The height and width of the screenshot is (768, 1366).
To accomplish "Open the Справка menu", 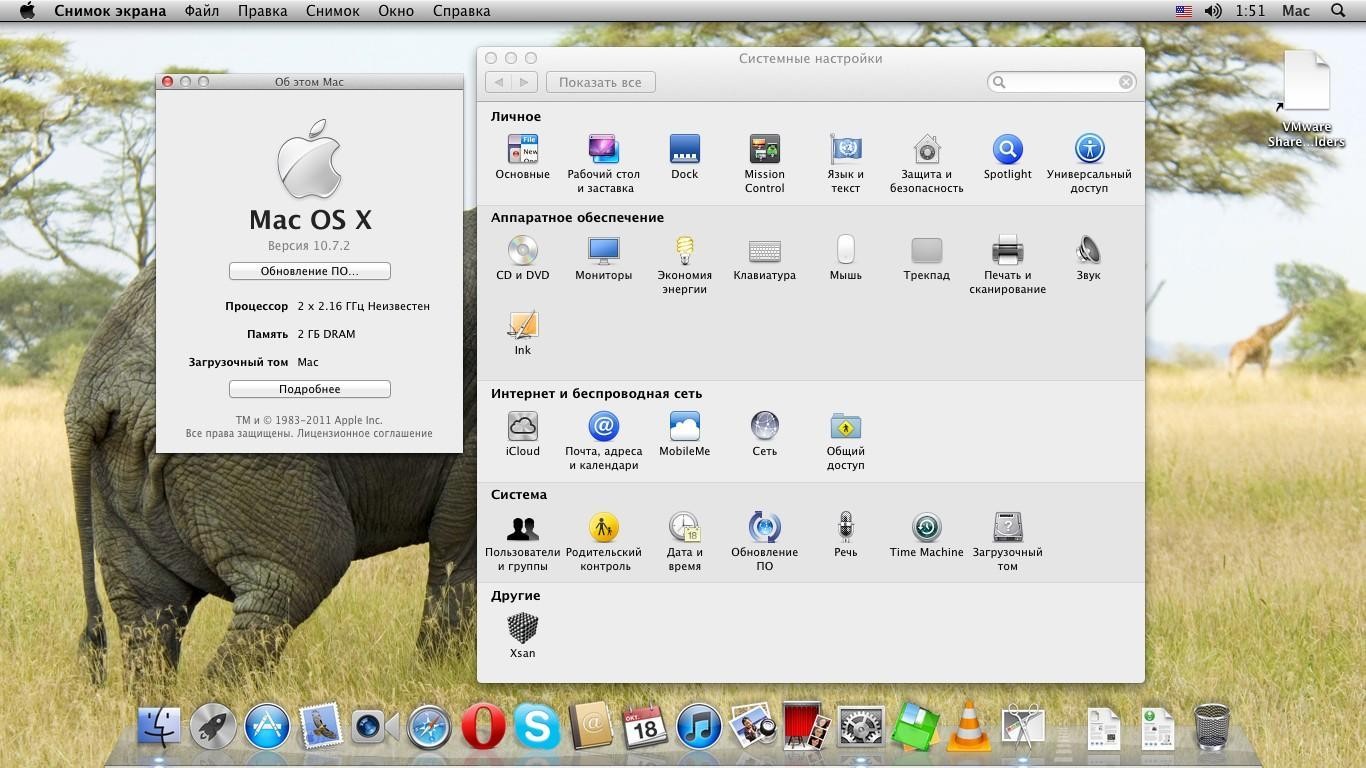I will [x=461, y=11].
